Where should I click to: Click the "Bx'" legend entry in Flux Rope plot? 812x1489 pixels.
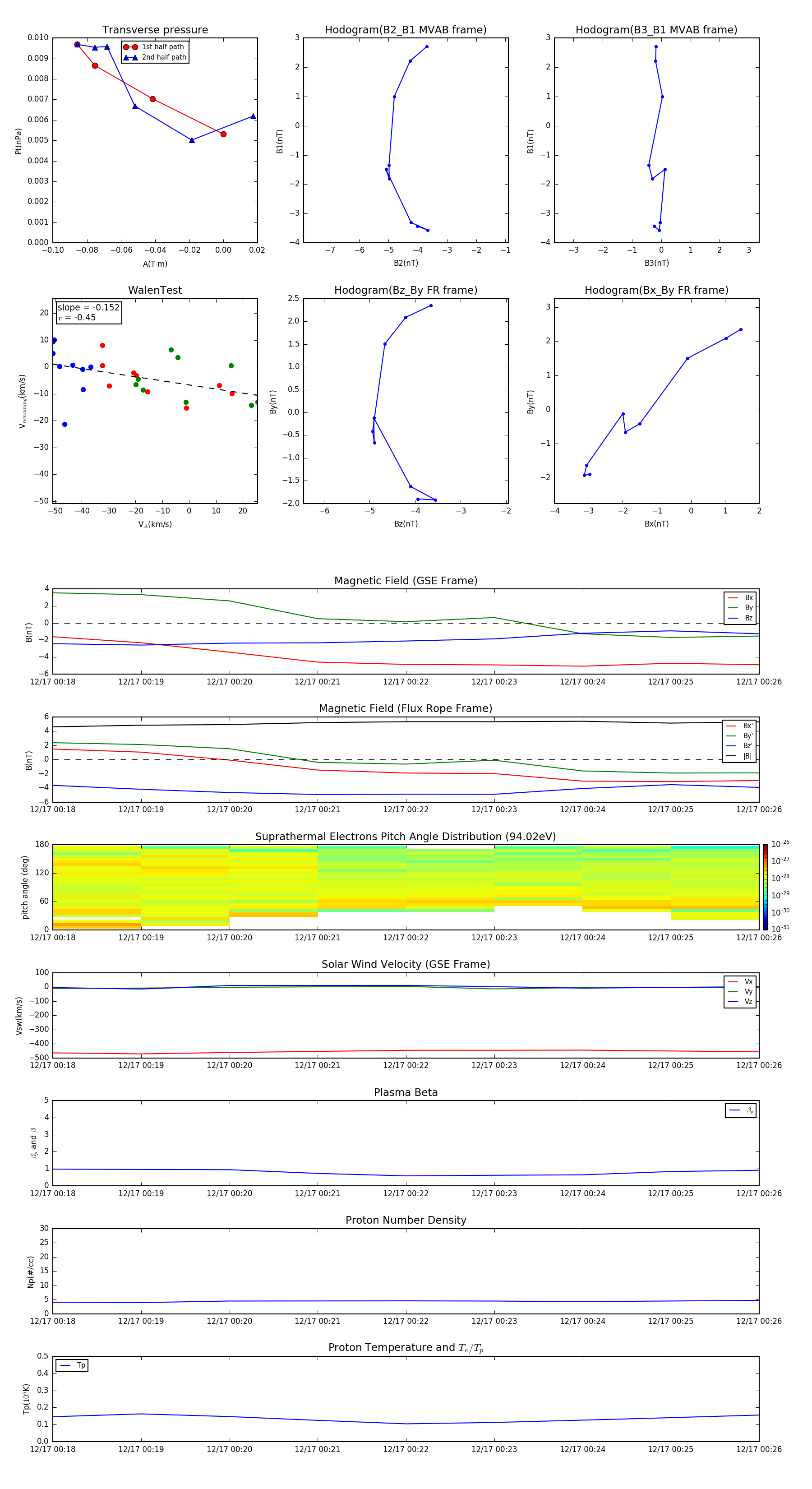tap(739, 726)
